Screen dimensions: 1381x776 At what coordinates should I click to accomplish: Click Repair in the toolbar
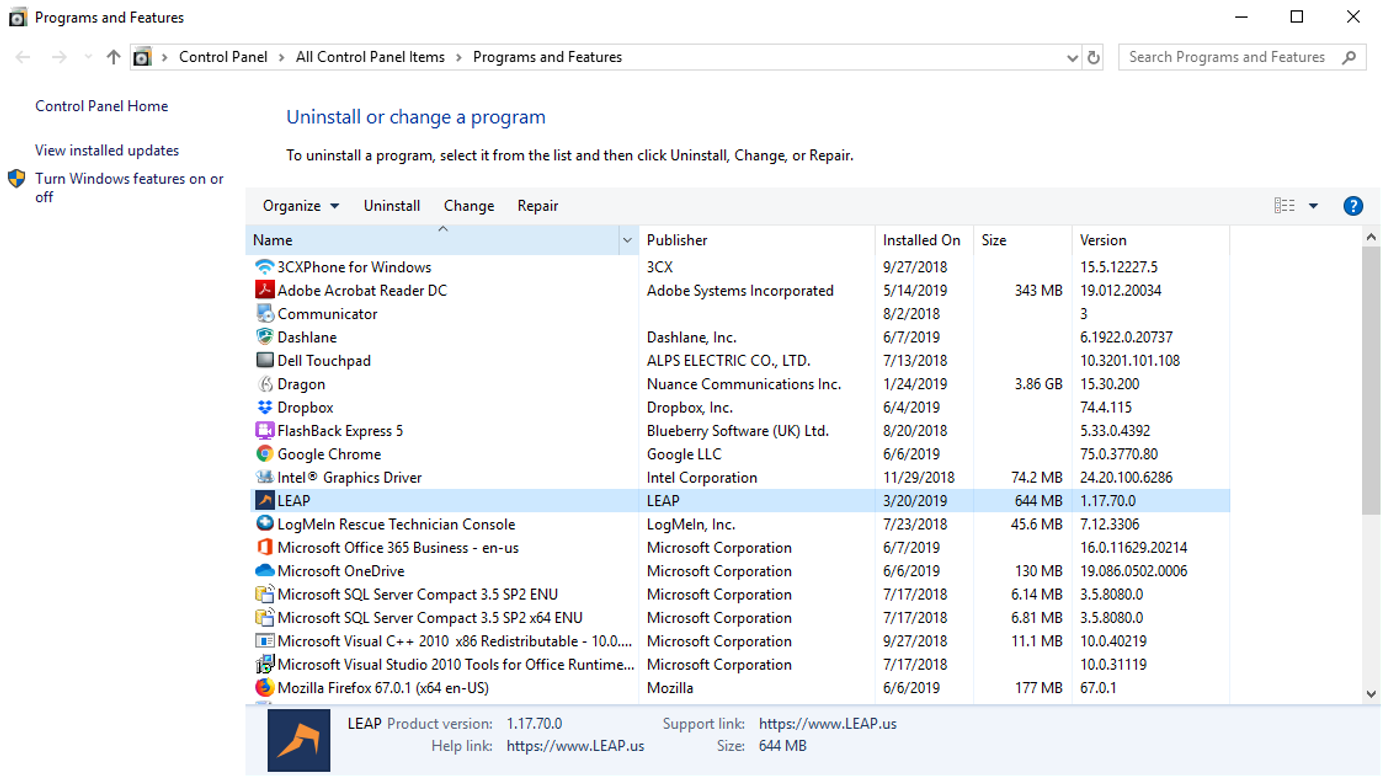[537, 206]
